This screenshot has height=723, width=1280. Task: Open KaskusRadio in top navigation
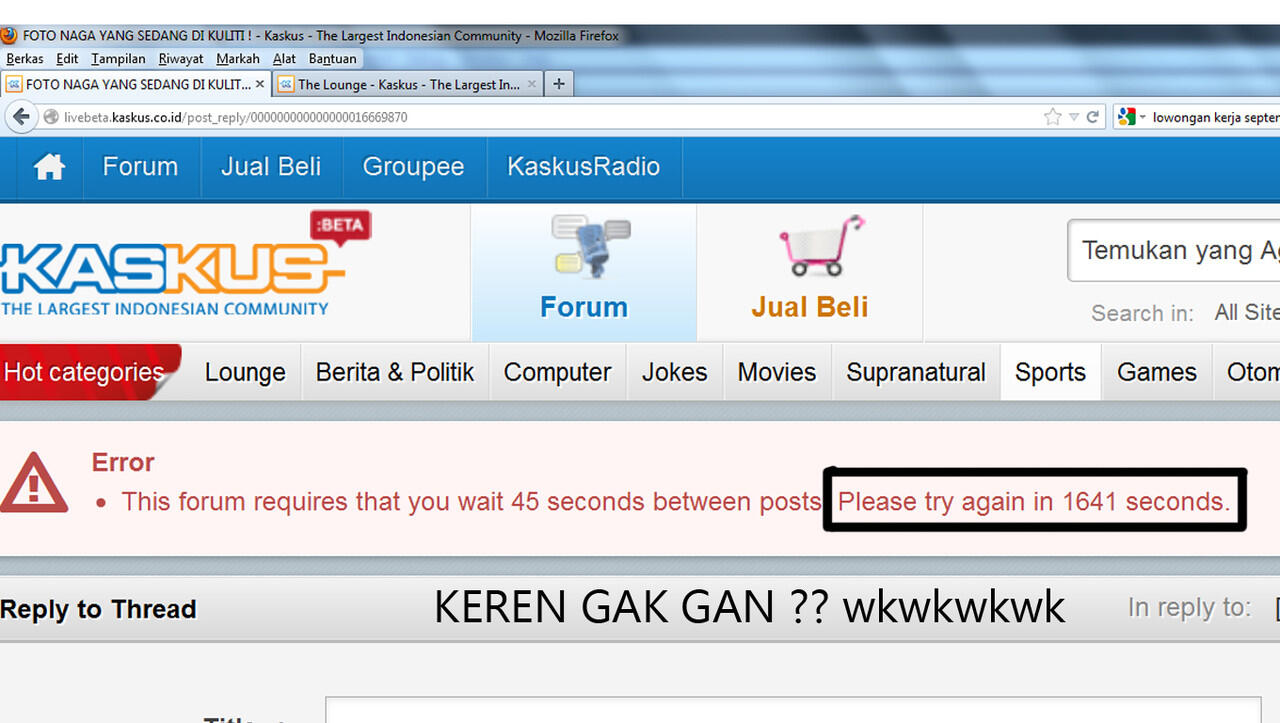[584, 166]
